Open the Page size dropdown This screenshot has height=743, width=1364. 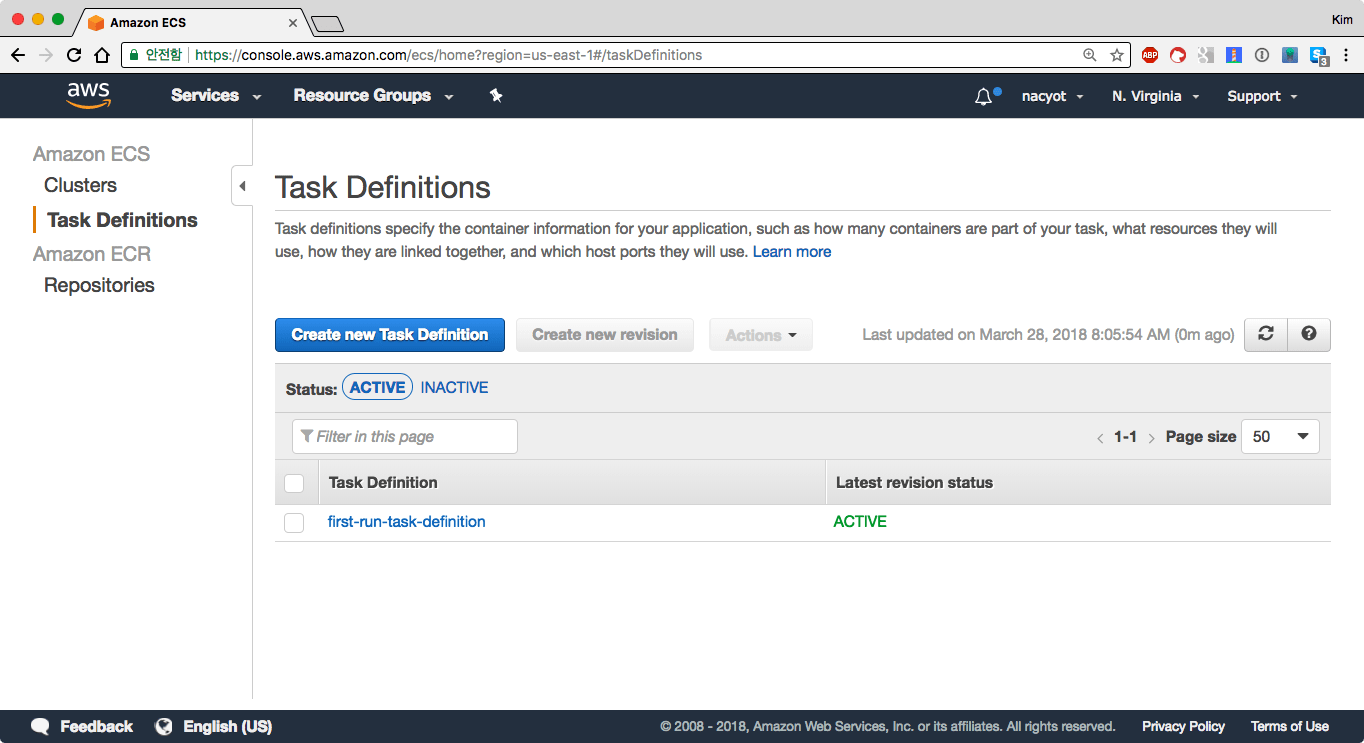coord(1280,437)
